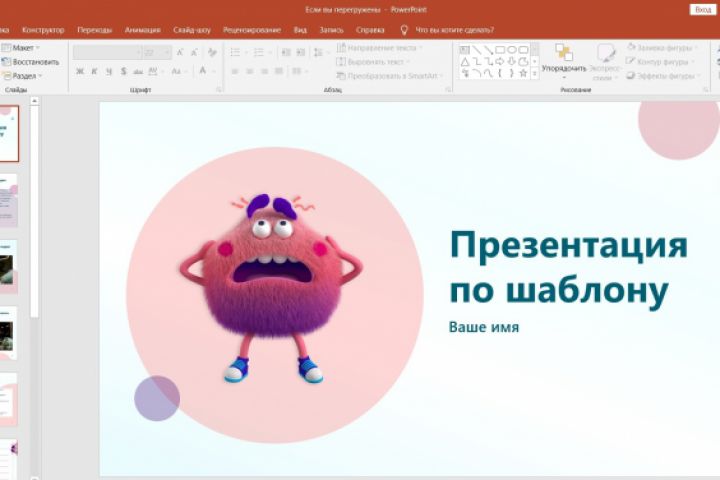Open the Конструктор tab
The height and width of the screenshot is (480, 720).
43,30
